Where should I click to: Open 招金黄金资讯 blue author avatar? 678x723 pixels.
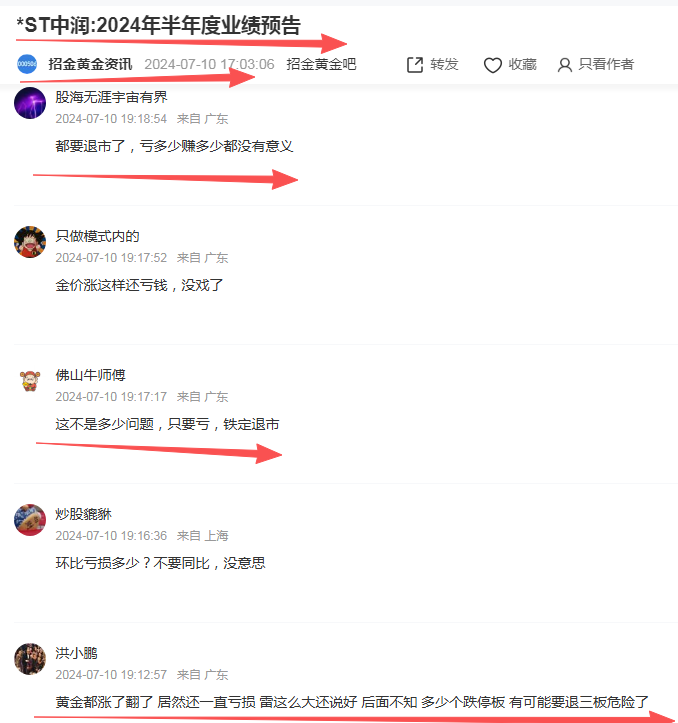27,64
